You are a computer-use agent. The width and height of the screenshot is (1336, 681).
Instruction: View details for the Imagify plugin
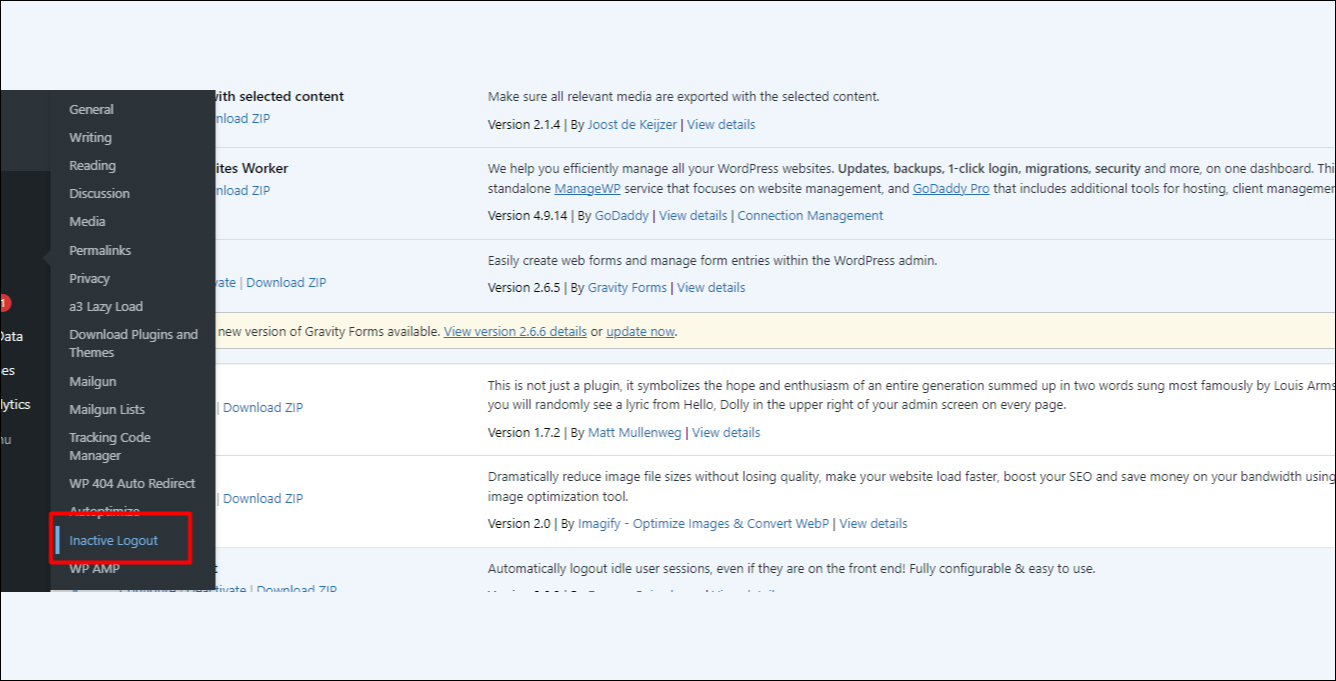873,523
